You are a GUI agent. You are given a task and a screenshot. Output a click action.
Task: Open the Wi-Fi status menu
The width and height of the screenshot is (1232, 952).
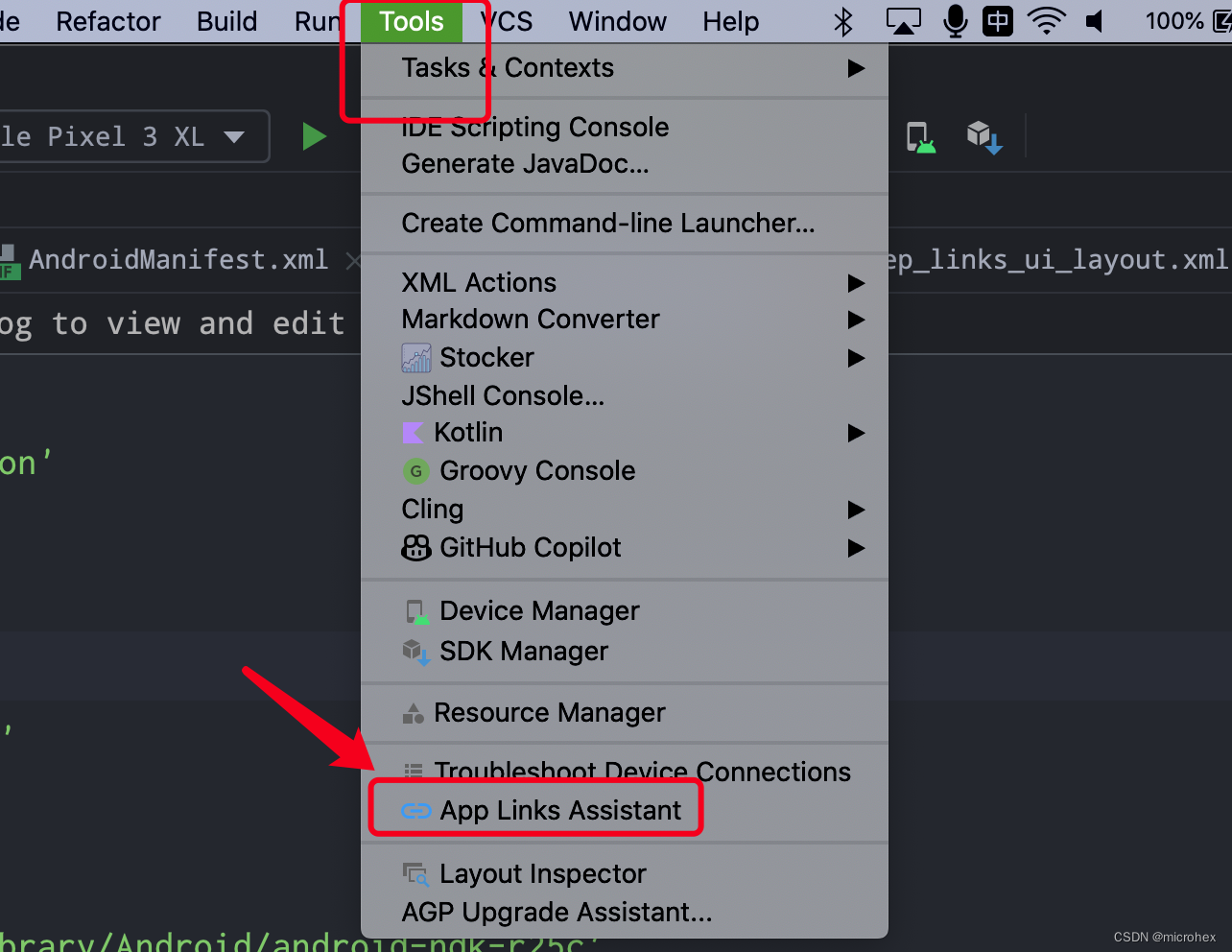pyautogui.click(x=1047, y=21)
